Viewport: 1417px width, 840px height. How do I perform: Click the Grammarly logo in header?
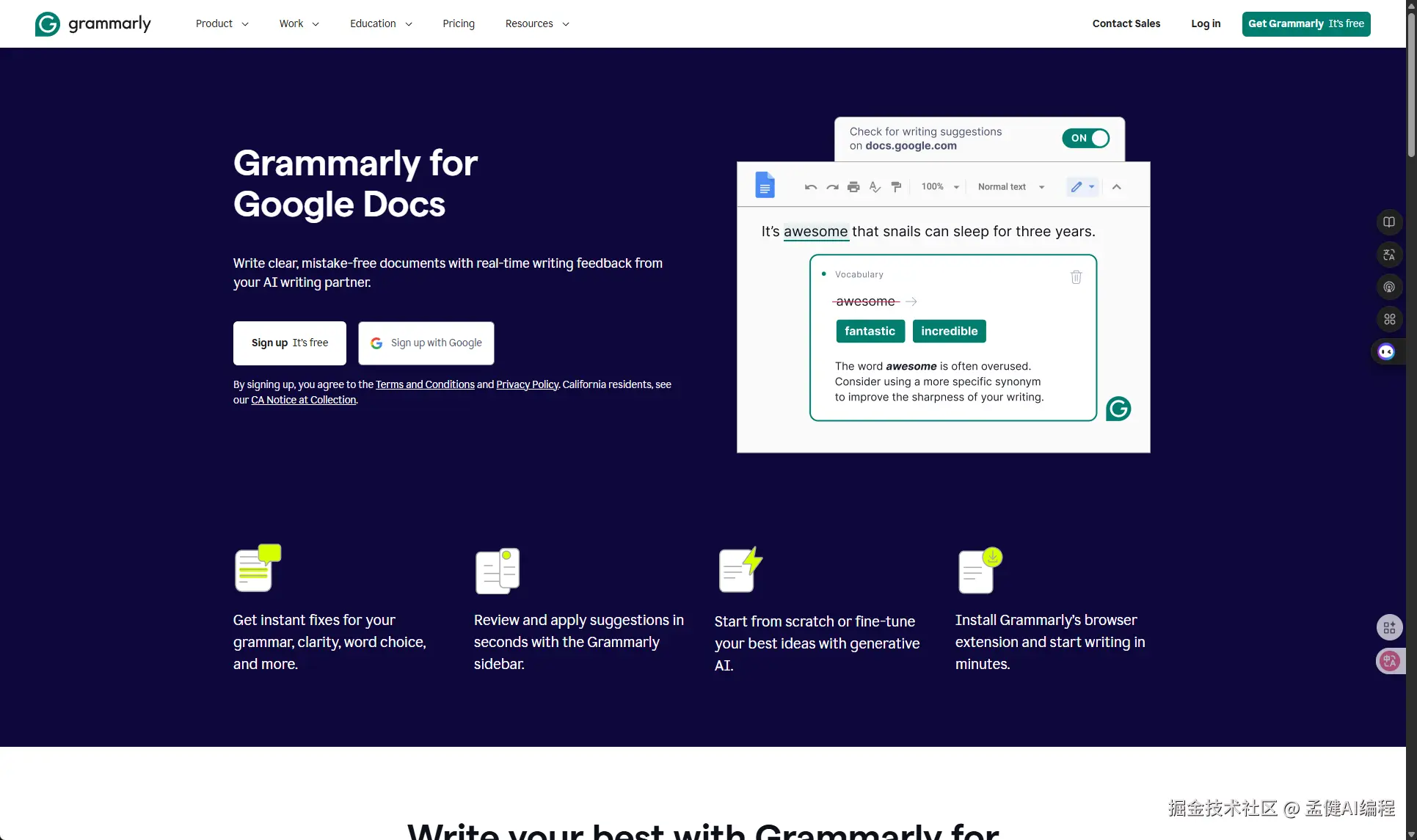pyautogui.click(x=92, y=23)
